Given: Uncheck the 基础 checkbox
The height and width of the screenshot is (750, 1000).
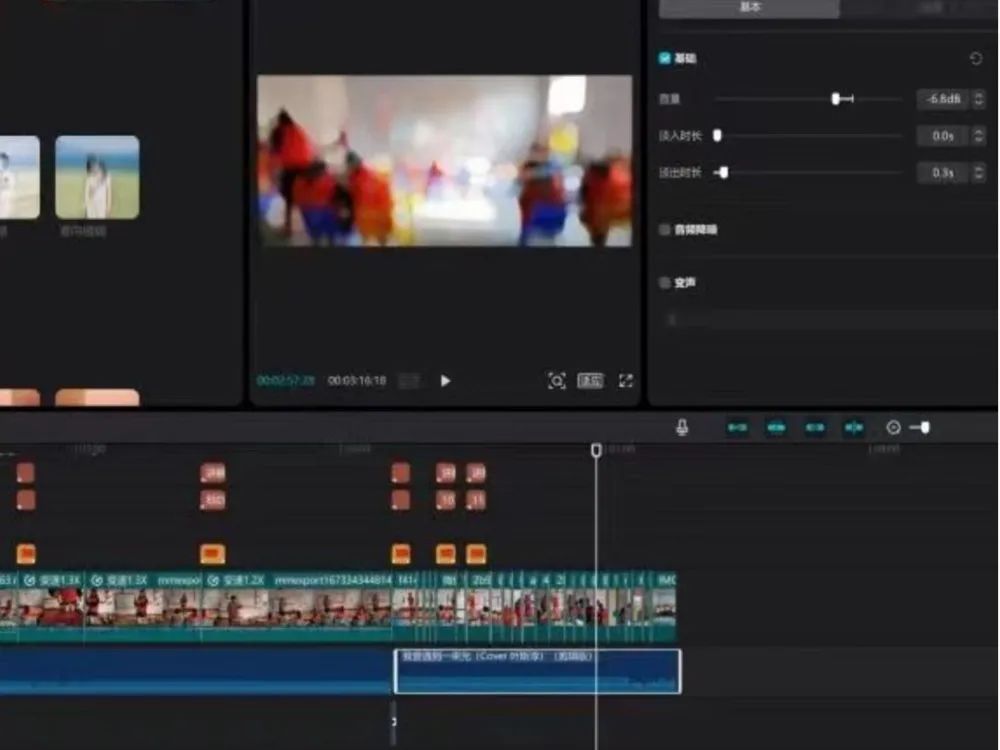Looking at the screenshot, I should click(x=665, y=59).
